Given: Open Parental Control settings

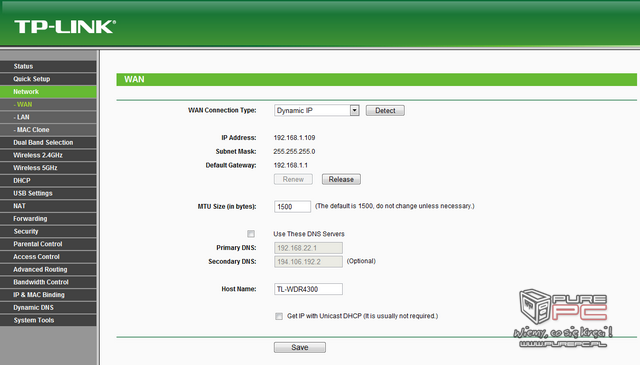Looking at the screenshot, I should coord(48,244).
